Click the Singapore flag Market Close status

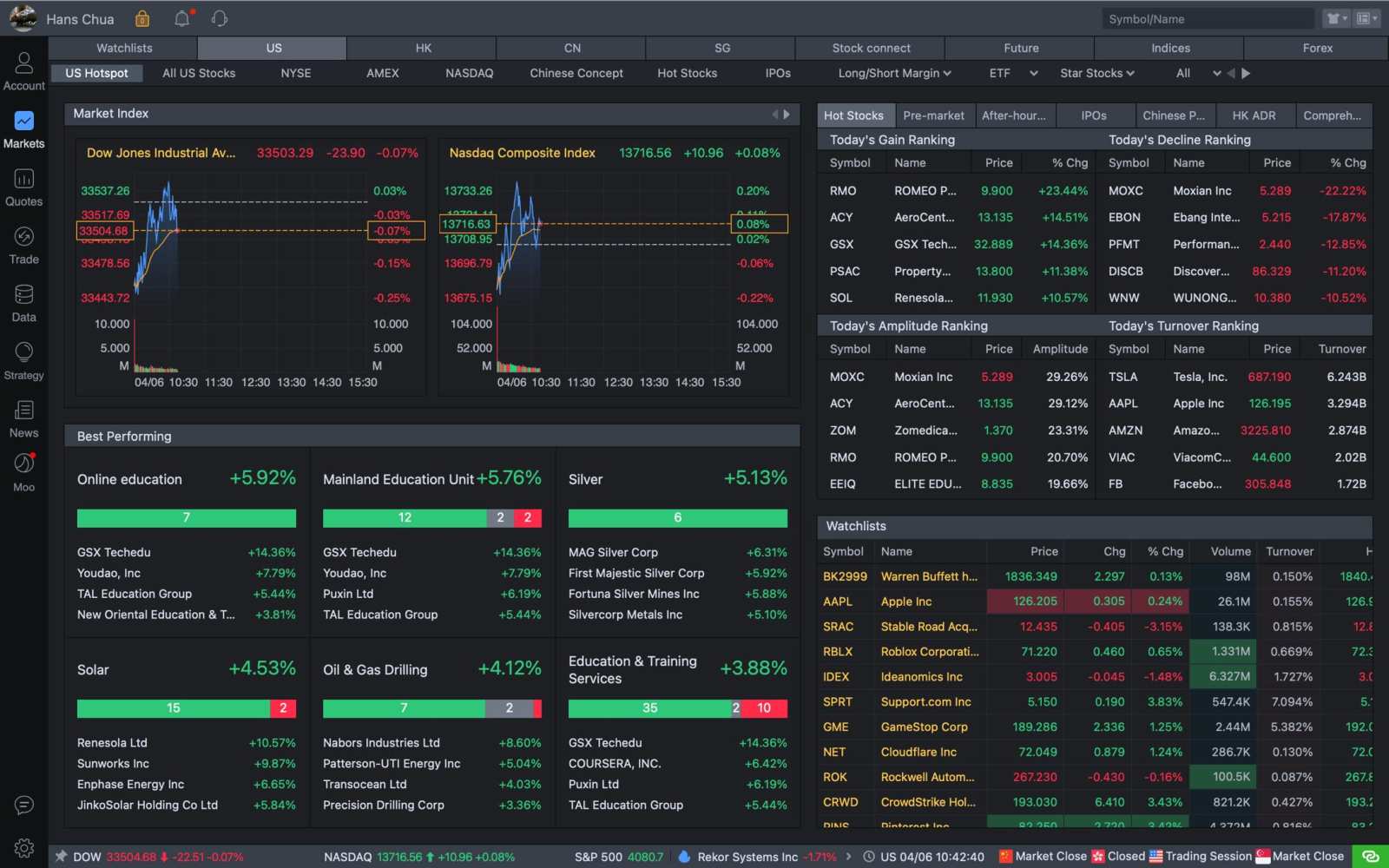1300,856
